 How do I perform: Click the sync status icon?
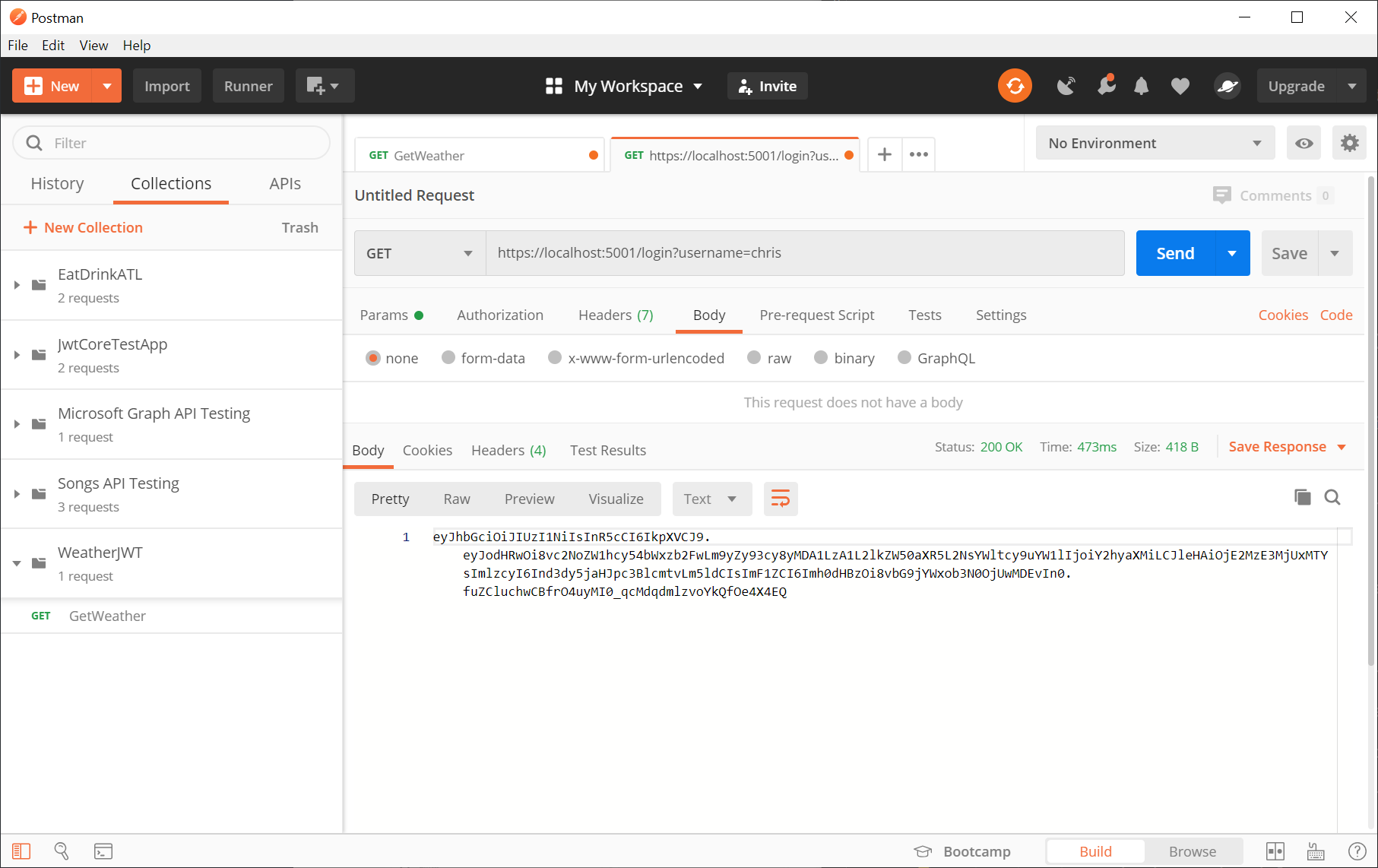pos(1015,86)
